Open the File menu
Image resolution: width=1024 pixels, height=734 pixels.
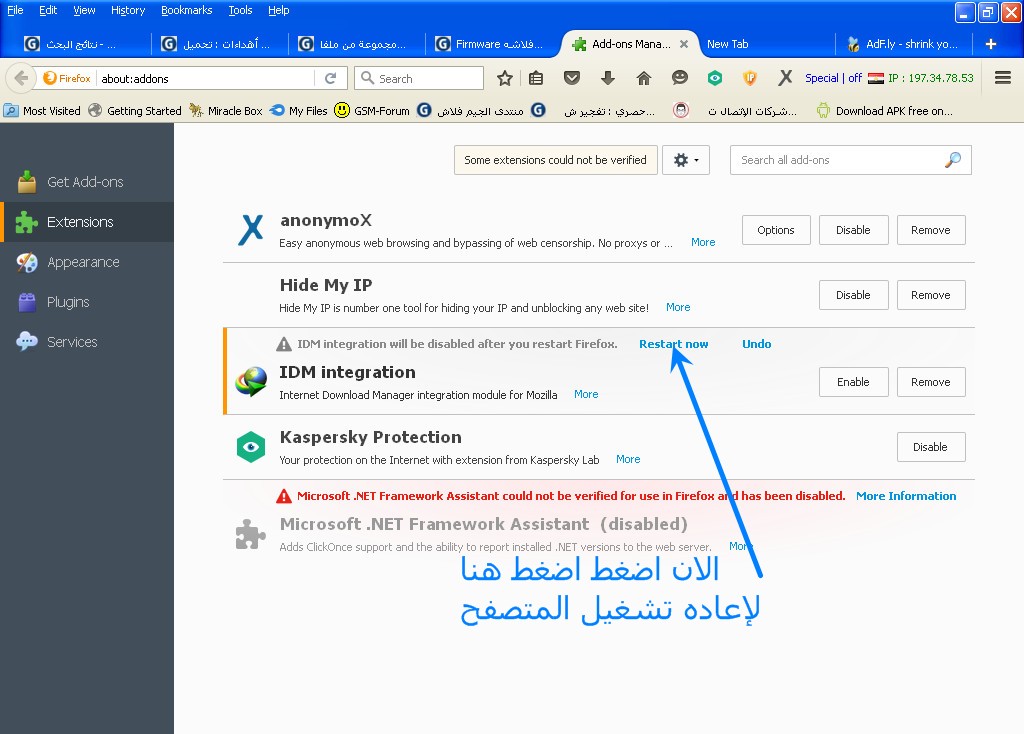pyautogui.click(x=15, y=10)
